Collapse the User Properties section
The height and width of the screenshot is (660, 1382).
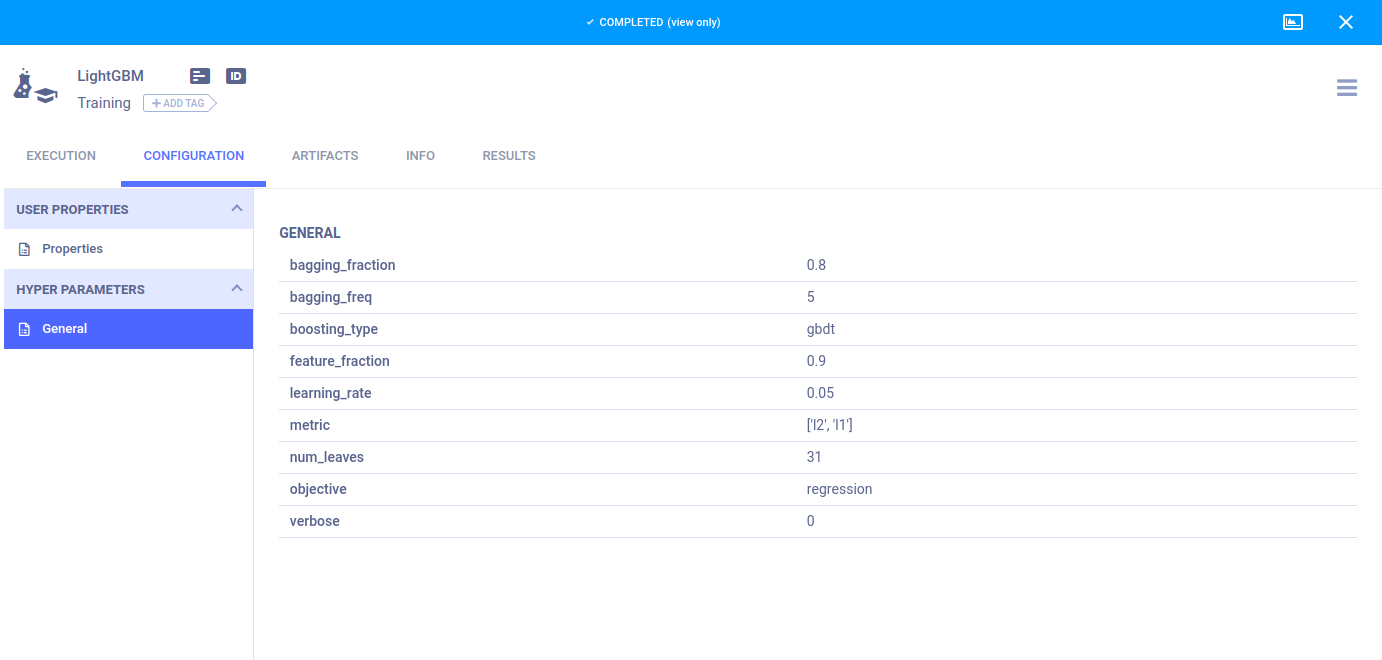click(x=236, y=209)
